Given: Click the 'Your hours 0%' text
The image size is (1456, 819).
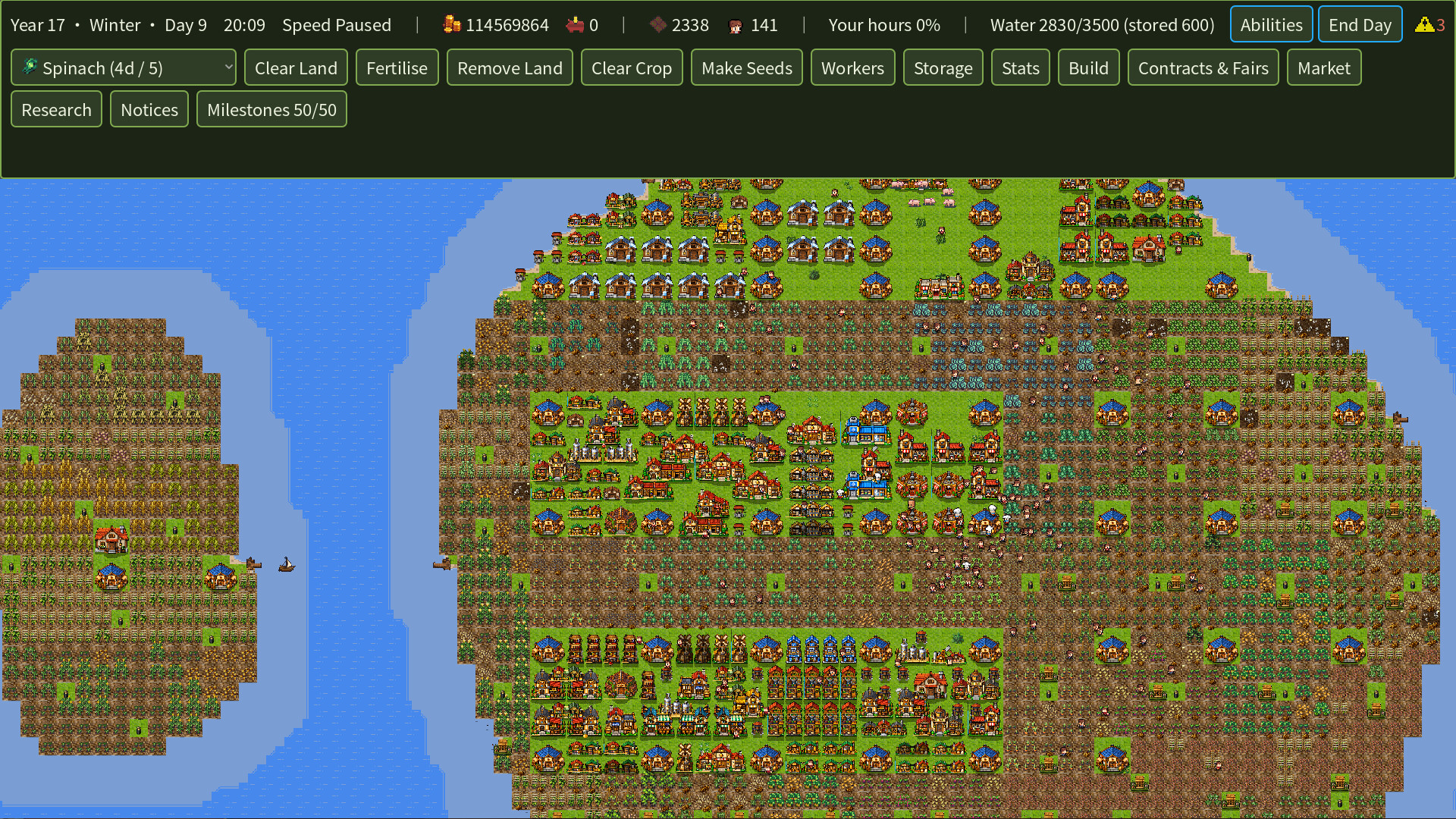Looking at the screenshot, I should [x=884, y=25].
